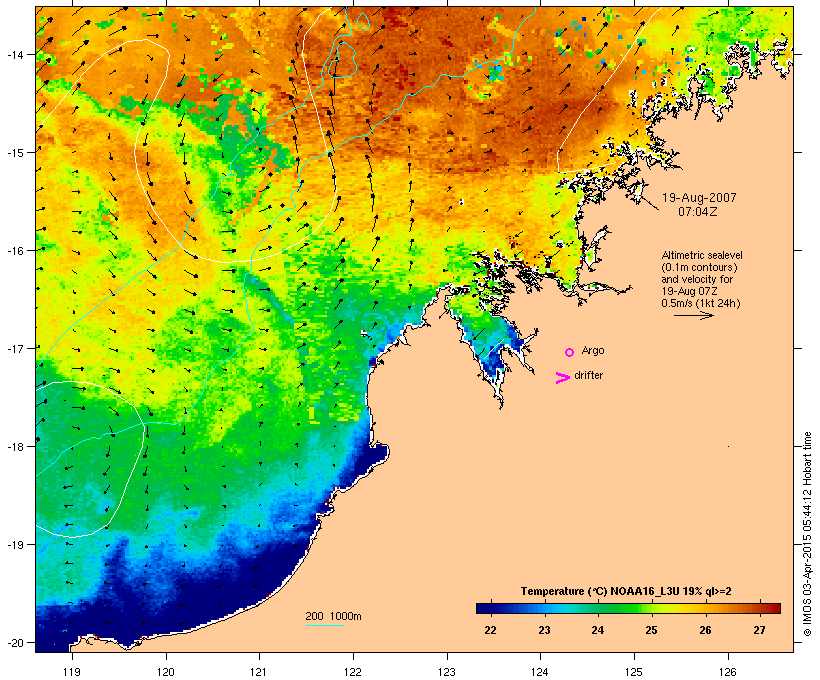The height and width of the screenshot is (680, 820).
Task: Click the longitude label 126
Action: [727, 672]
